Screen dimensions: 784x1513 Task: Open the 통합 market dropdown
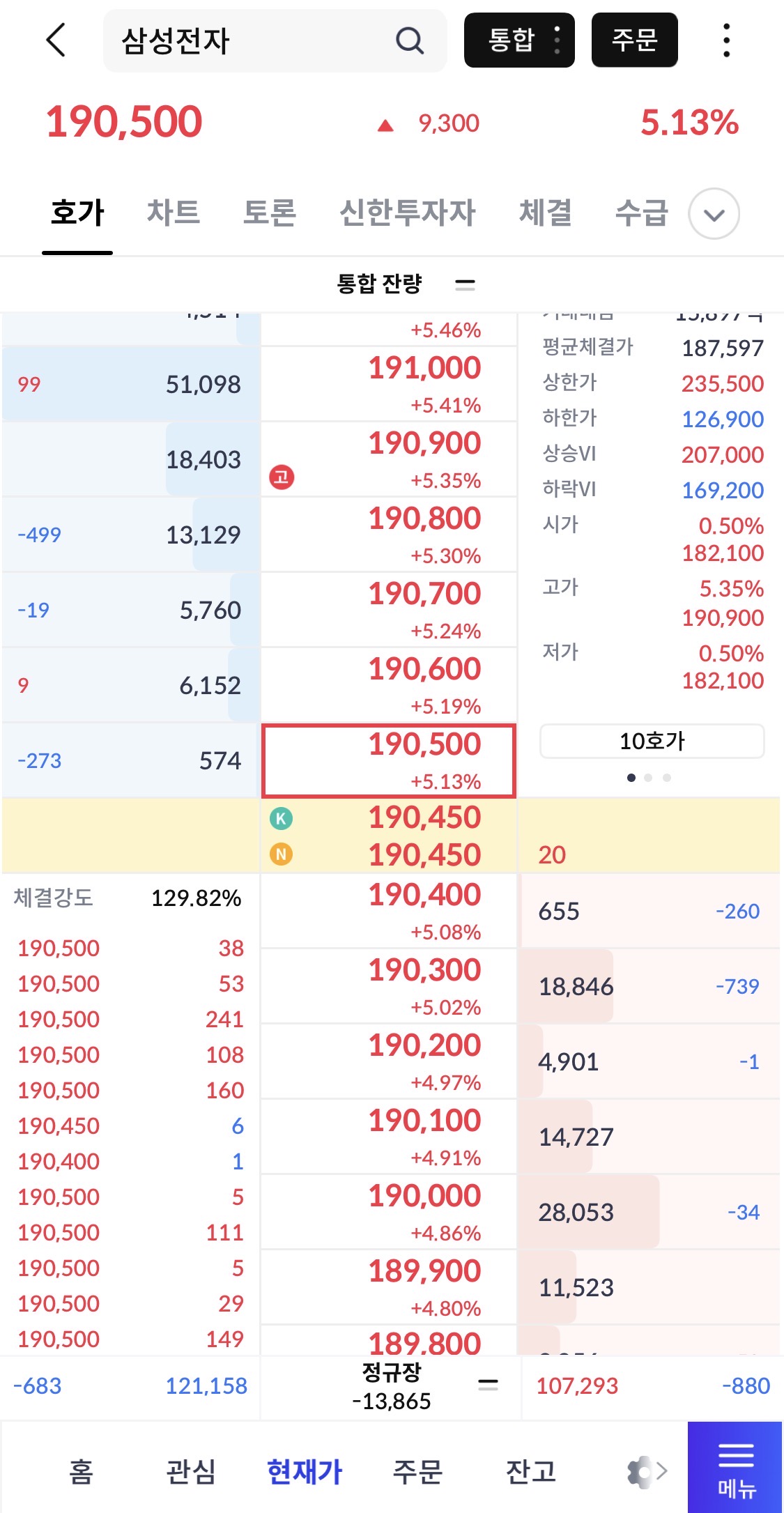pyautogui.click(x=519, y=40)
